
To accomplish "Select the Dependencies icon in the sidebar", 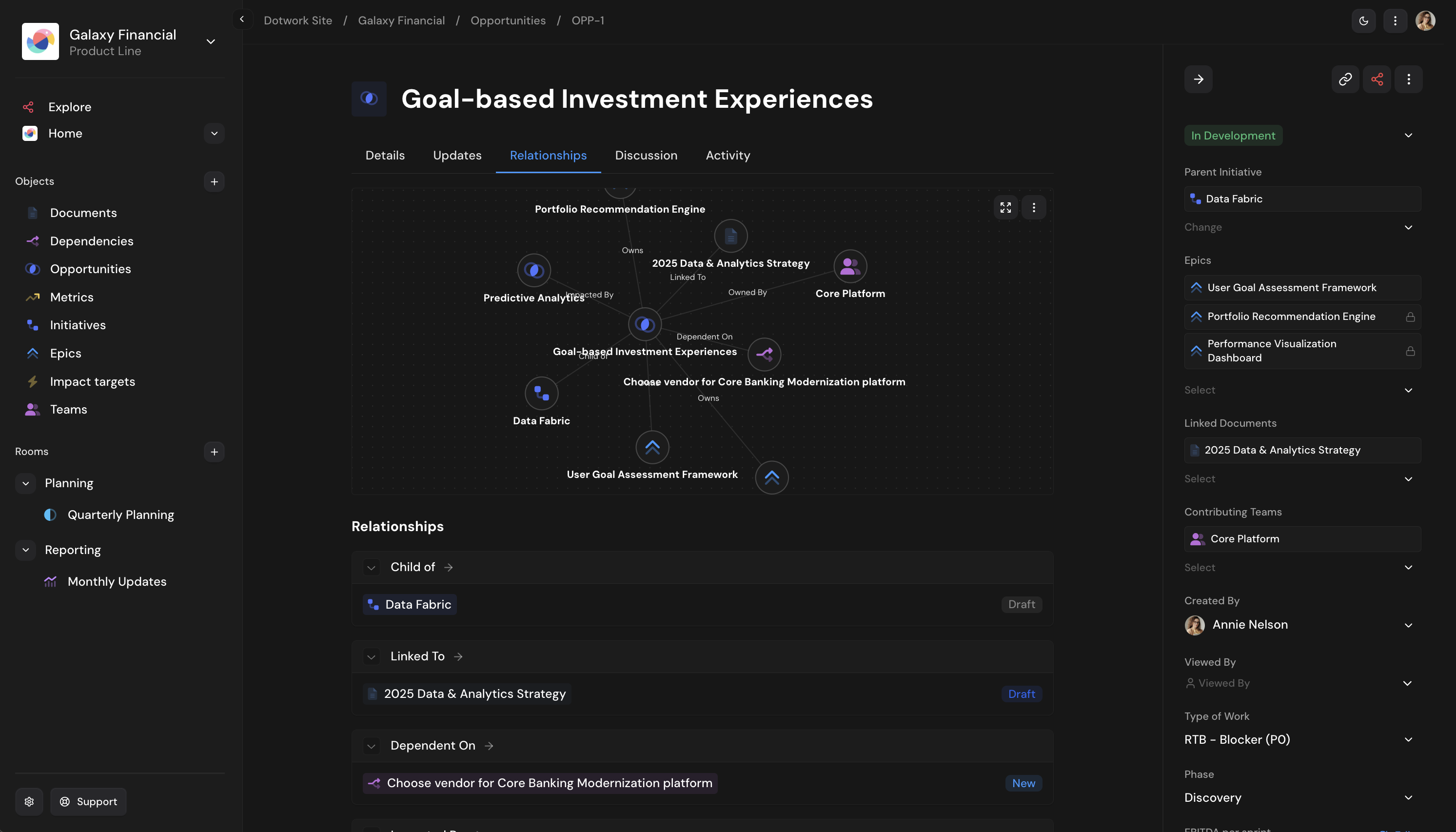I will 33,240.
